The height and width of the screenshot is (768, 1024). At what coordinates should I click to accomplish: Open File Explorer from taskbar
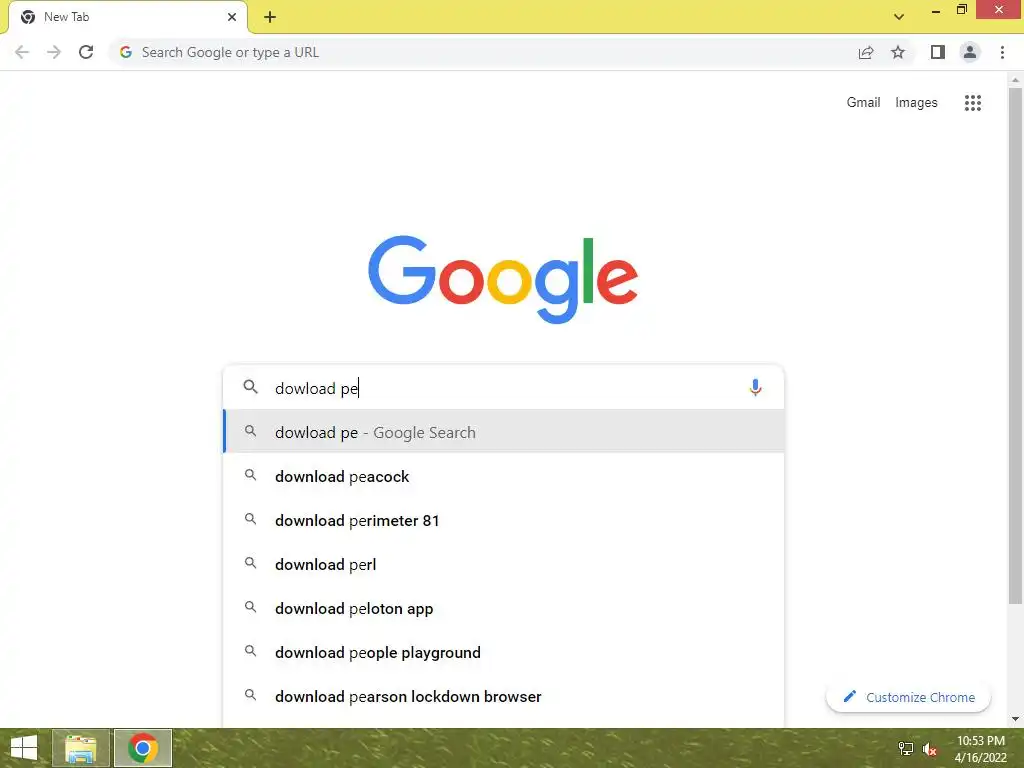coord(80,748)
